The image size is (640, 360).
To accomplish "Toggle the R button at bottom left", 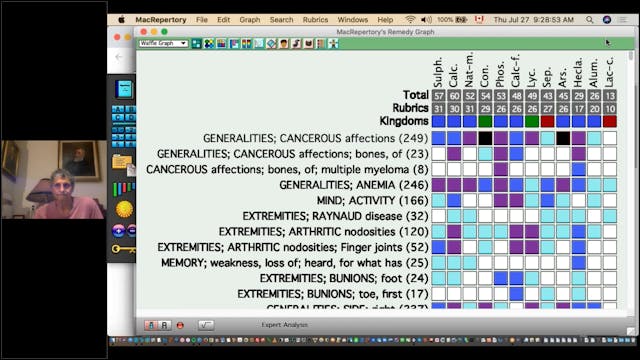I will [164, 325].
